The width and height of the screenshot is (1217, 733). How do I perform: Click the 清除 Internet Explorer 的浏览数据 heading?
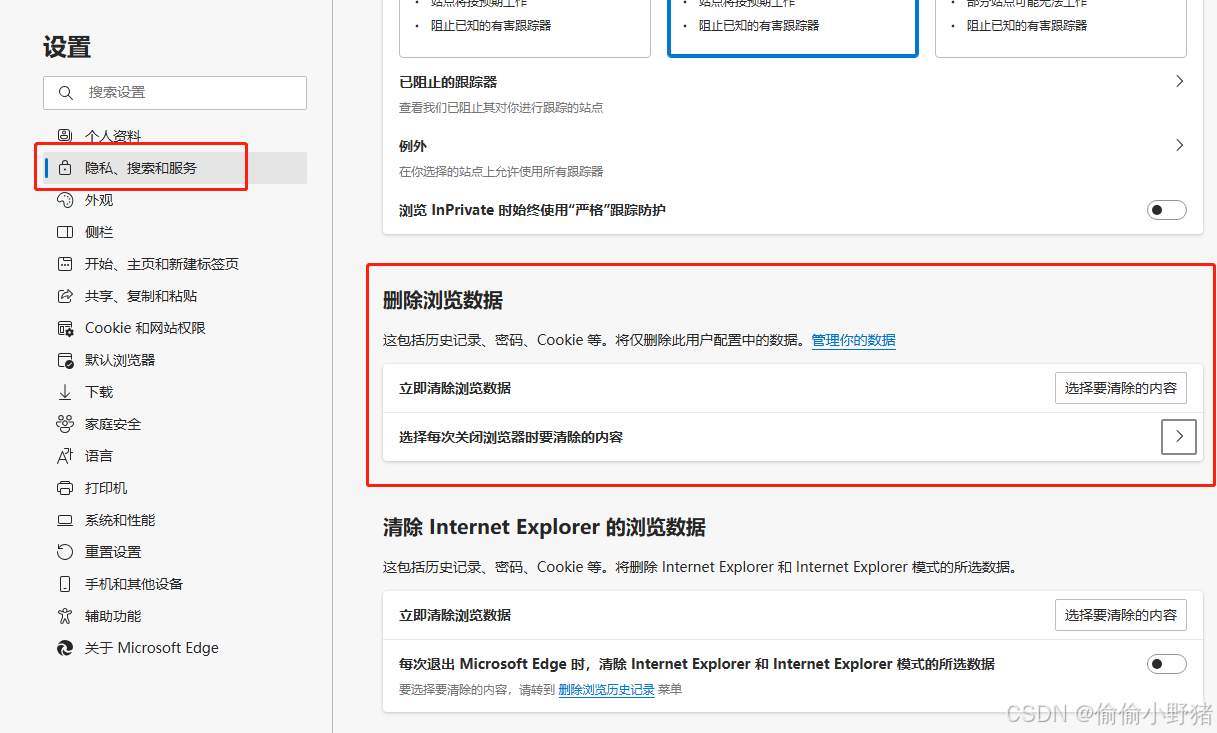[x=544, y=527]
